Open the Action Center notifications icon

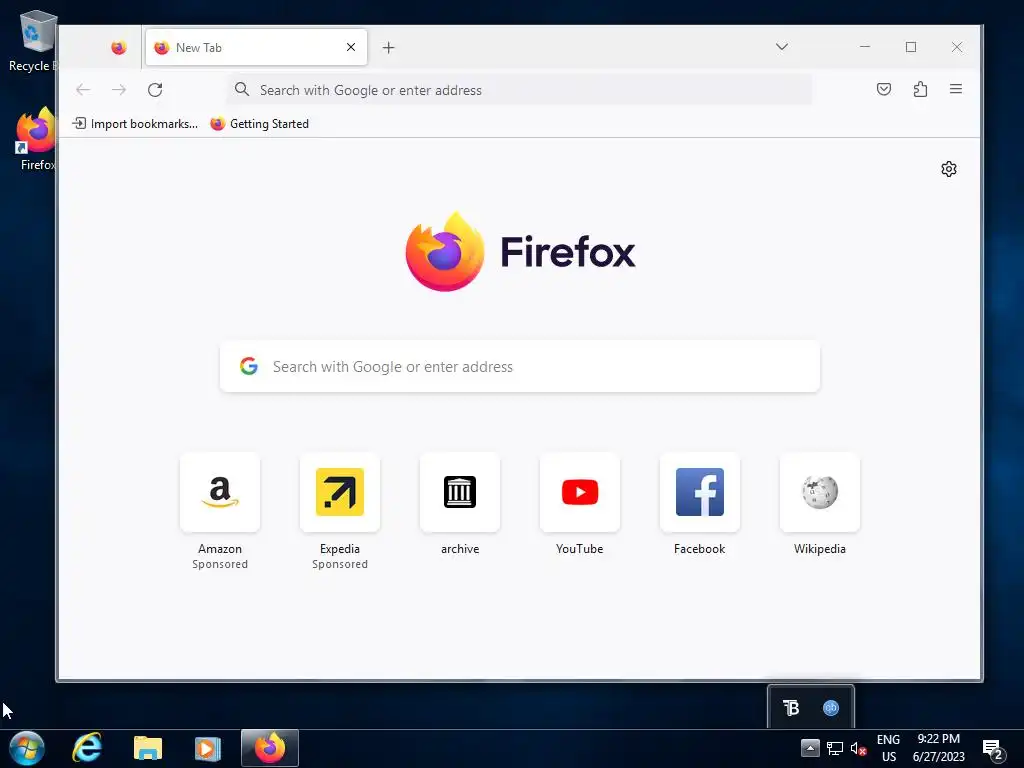tap(993, 750)
